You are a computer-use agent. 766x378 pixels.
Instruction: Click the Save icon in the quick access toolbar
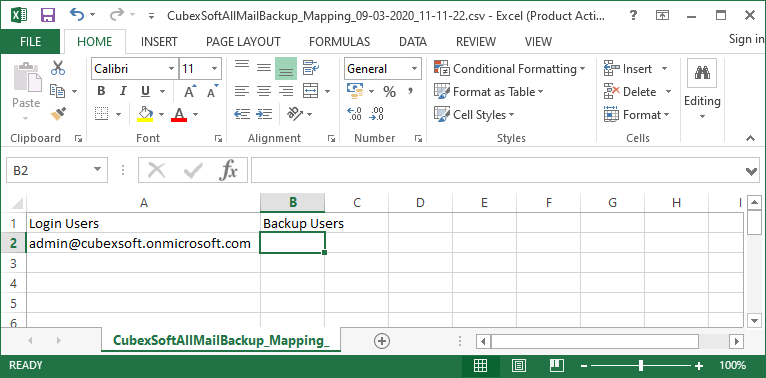pos(47,15)
